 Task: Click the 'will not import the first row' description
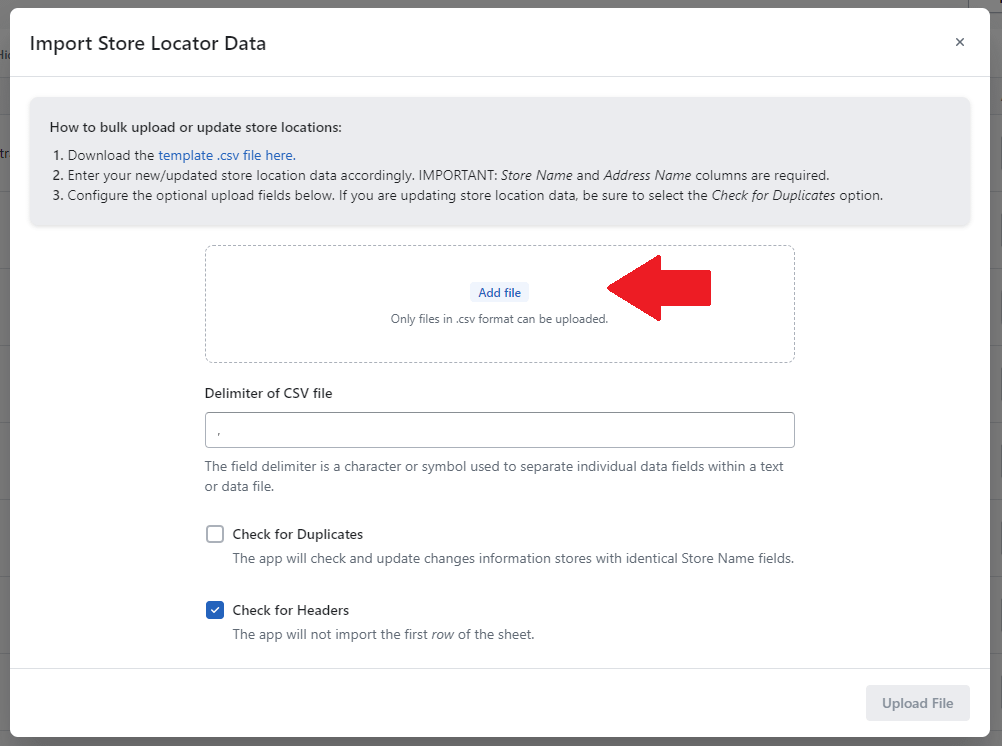(x=383, y=634)
